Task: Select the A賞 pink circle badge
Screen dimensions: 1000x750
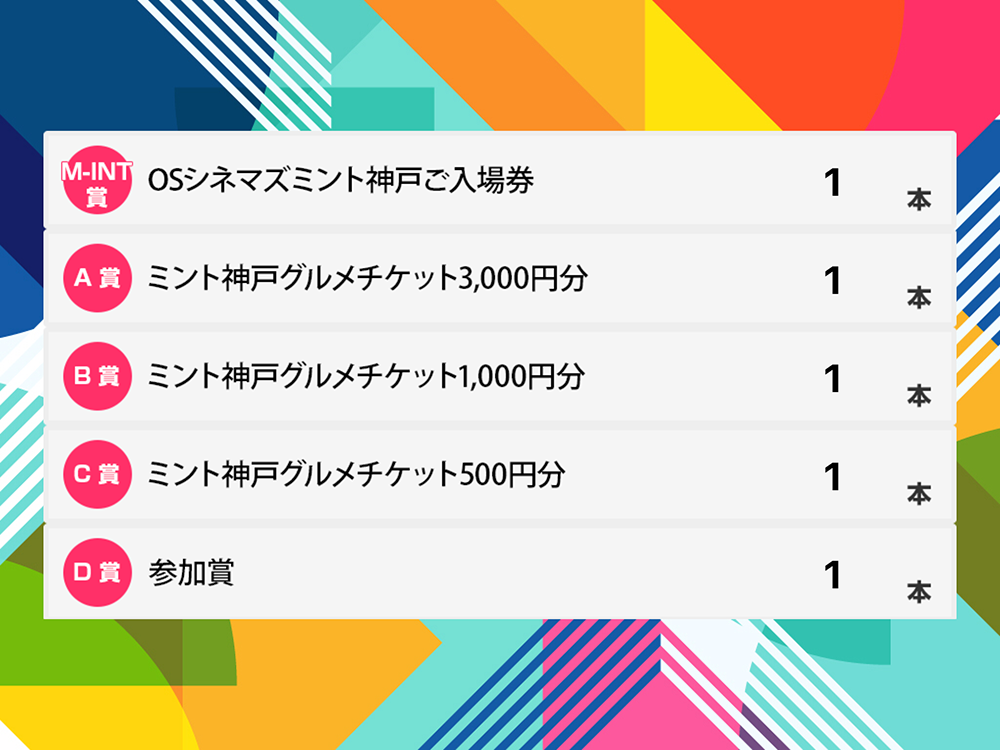Action: click(x=97, y=278)
